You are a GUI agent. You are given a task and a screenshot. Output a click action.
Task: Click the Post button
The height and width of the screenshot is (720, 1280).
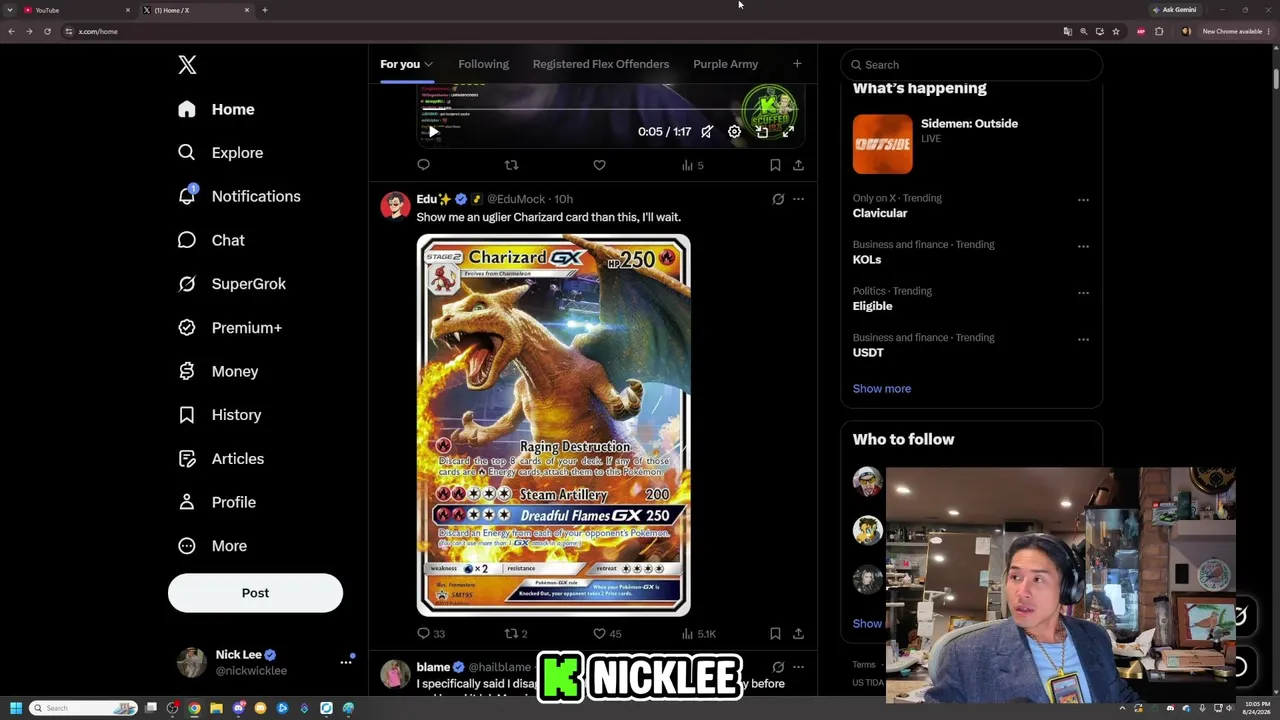[255, 593]
